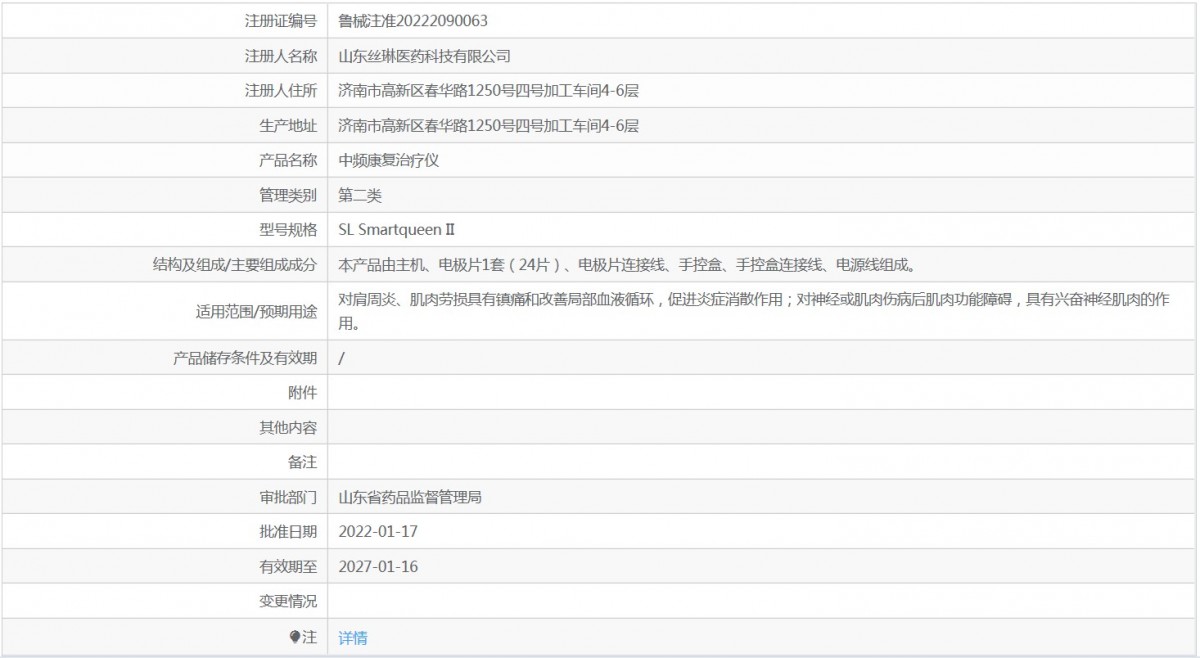
Task: Click the 审批部门 label
Action: (x=288, y=497)
